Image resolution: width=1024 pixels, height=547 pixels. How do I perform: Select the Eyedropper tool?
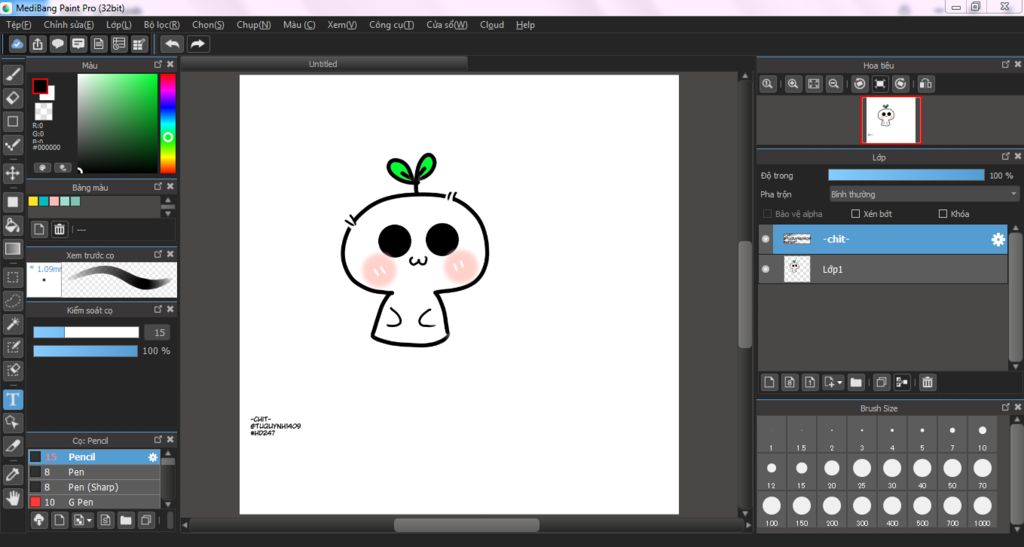[12, 475]
